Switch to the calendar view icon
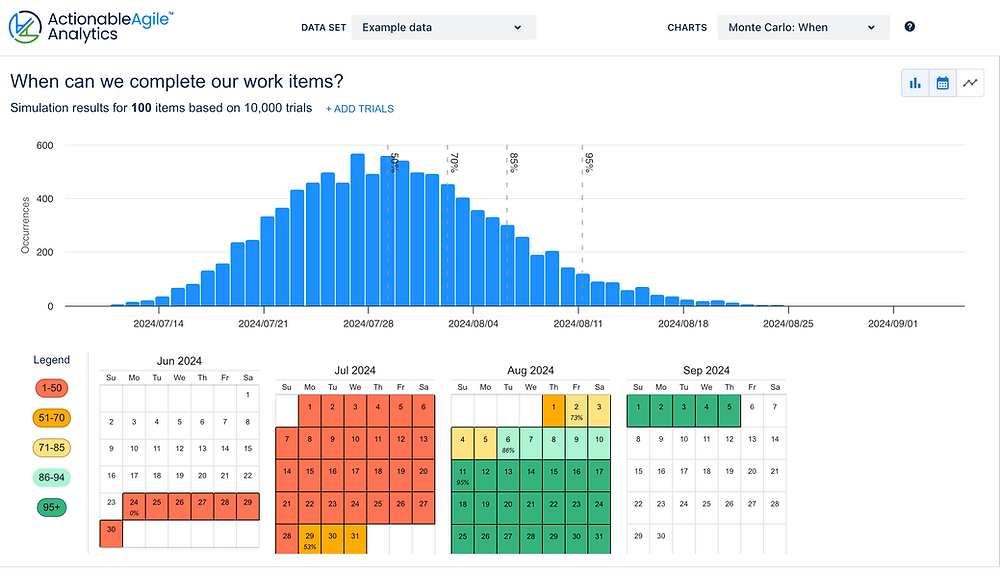Image resolution: width=1000 pixels, height=570 pixels. point(942,83)
